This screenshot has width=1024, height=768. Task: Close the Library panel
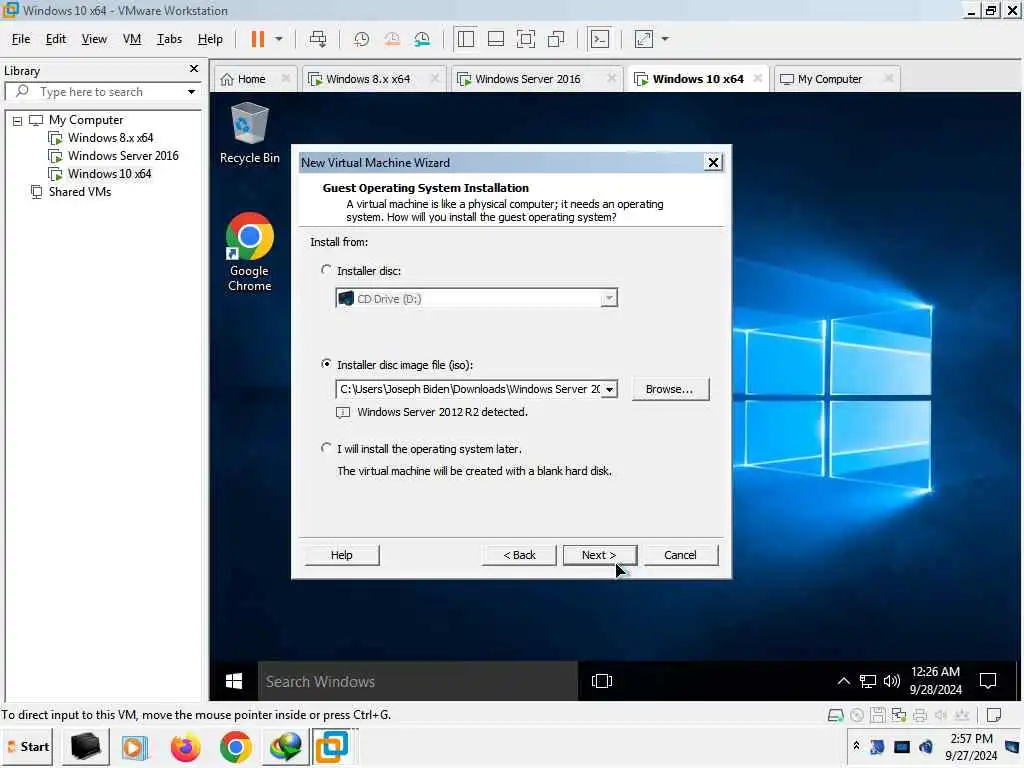click(194, 69)
